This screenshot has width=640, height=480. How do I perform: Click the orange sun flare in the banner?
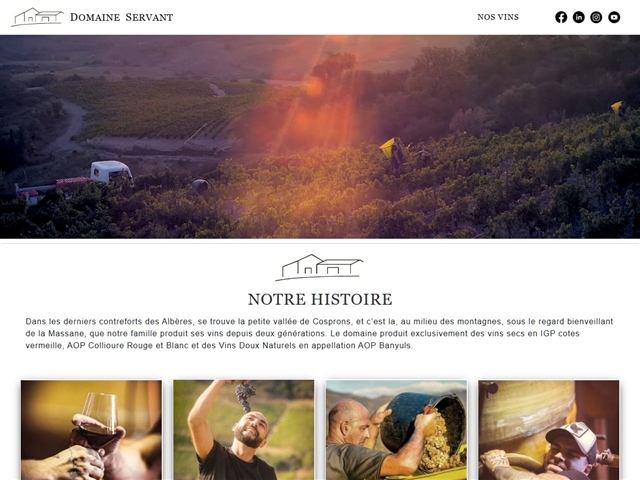tap(313, 87)
